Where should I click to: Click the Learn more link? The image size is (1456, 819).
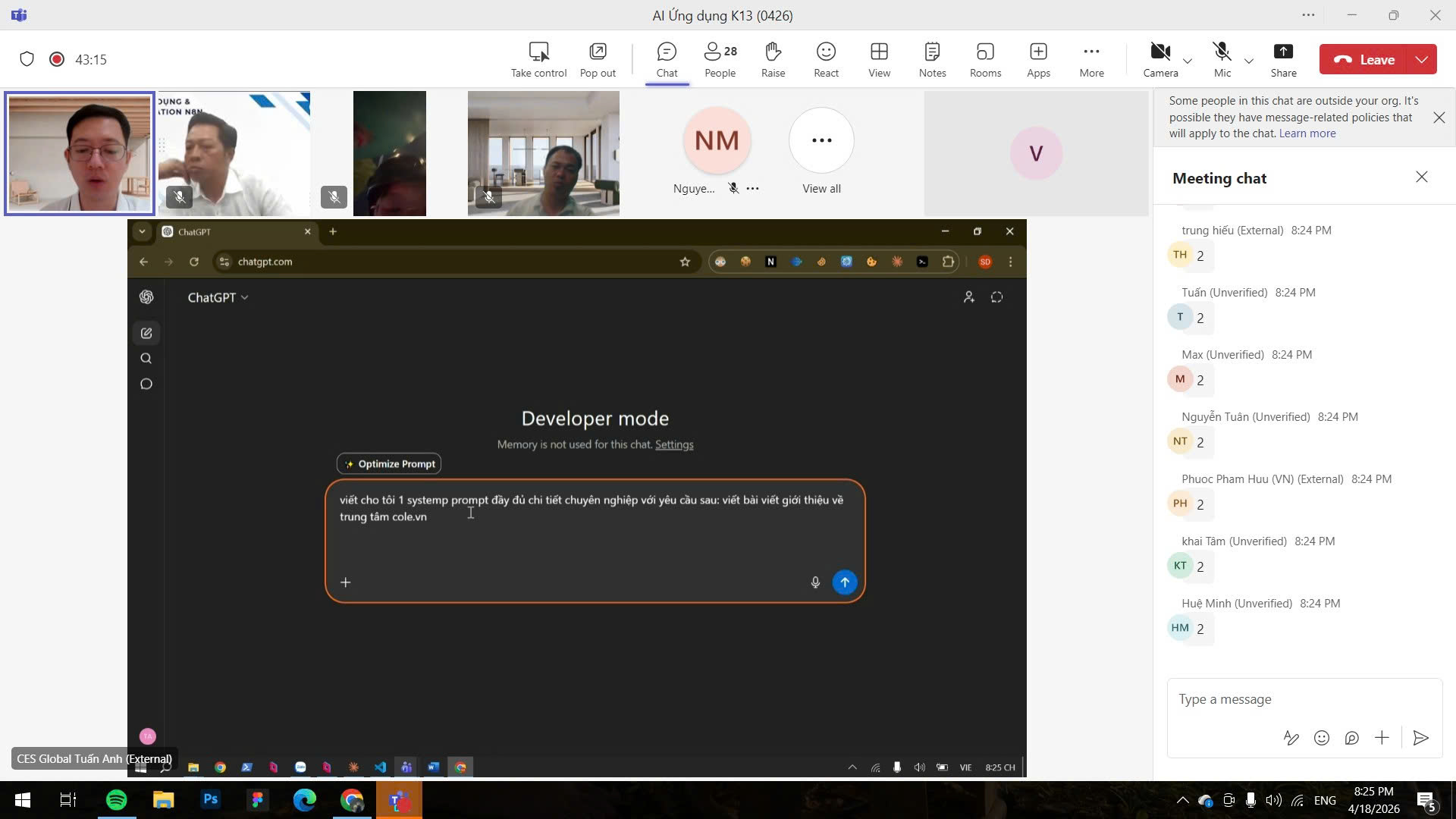pos(1307,133)
